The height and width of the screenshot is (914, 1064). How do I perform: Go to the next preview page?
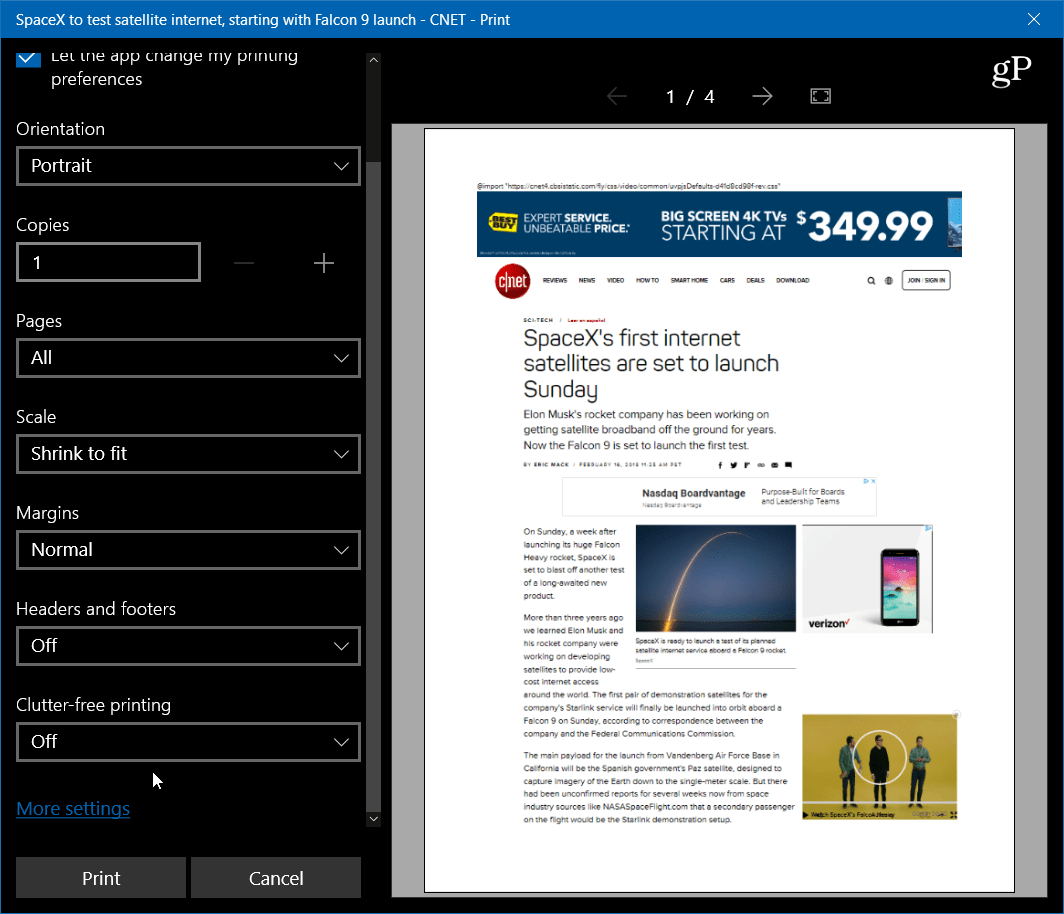(762, 96)
